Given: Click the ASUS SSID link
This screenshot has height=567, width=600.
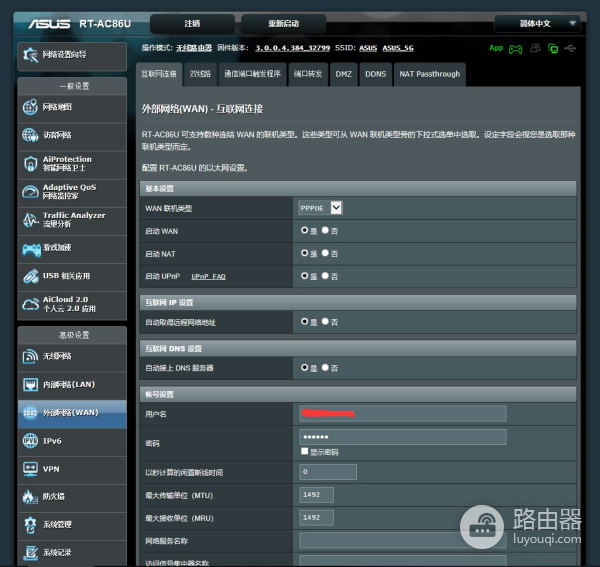Looking at the screenshot, I should (368, 48).
